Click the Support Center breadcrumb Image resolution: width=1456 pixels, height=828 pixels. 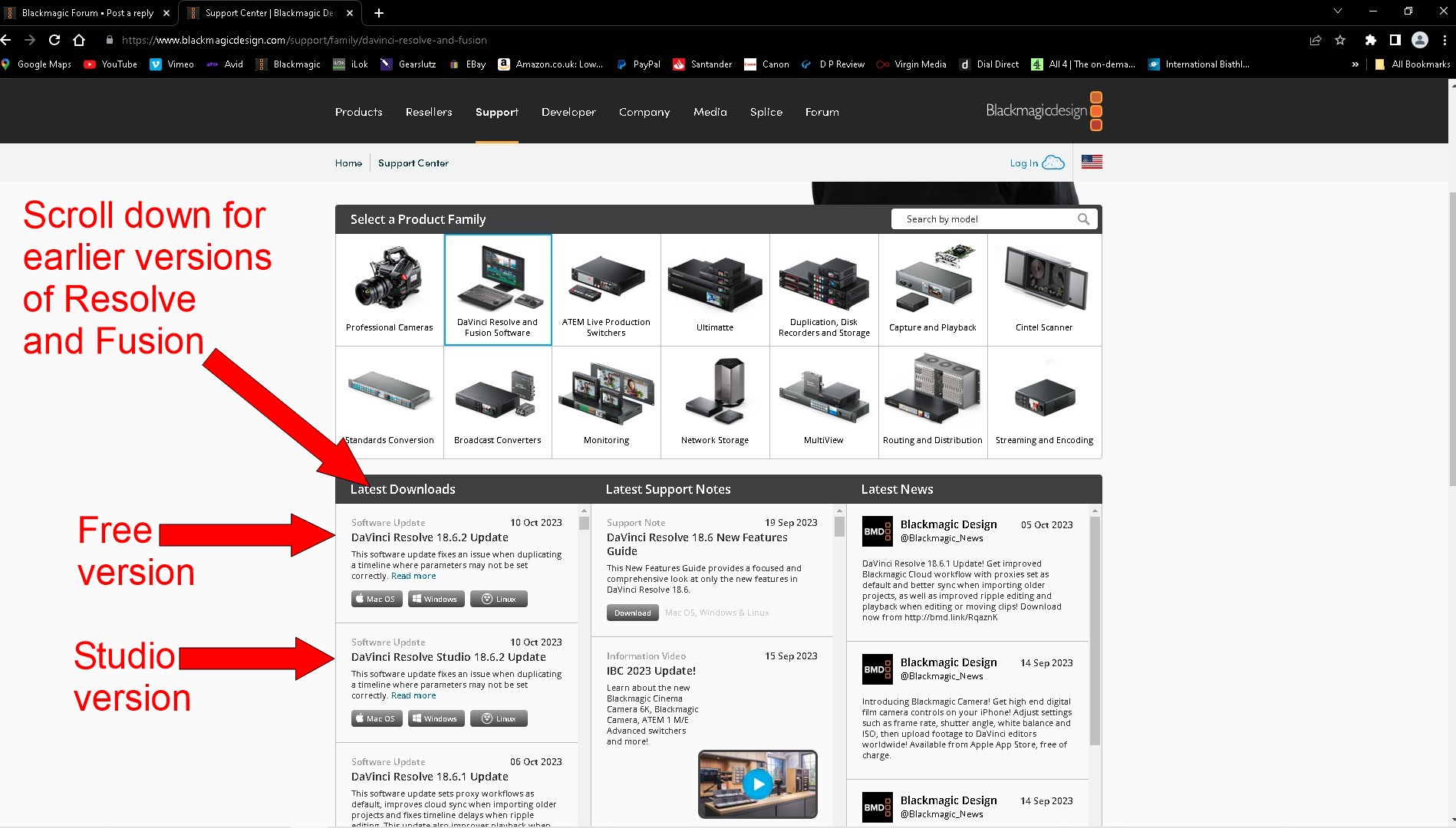[413, 163]
